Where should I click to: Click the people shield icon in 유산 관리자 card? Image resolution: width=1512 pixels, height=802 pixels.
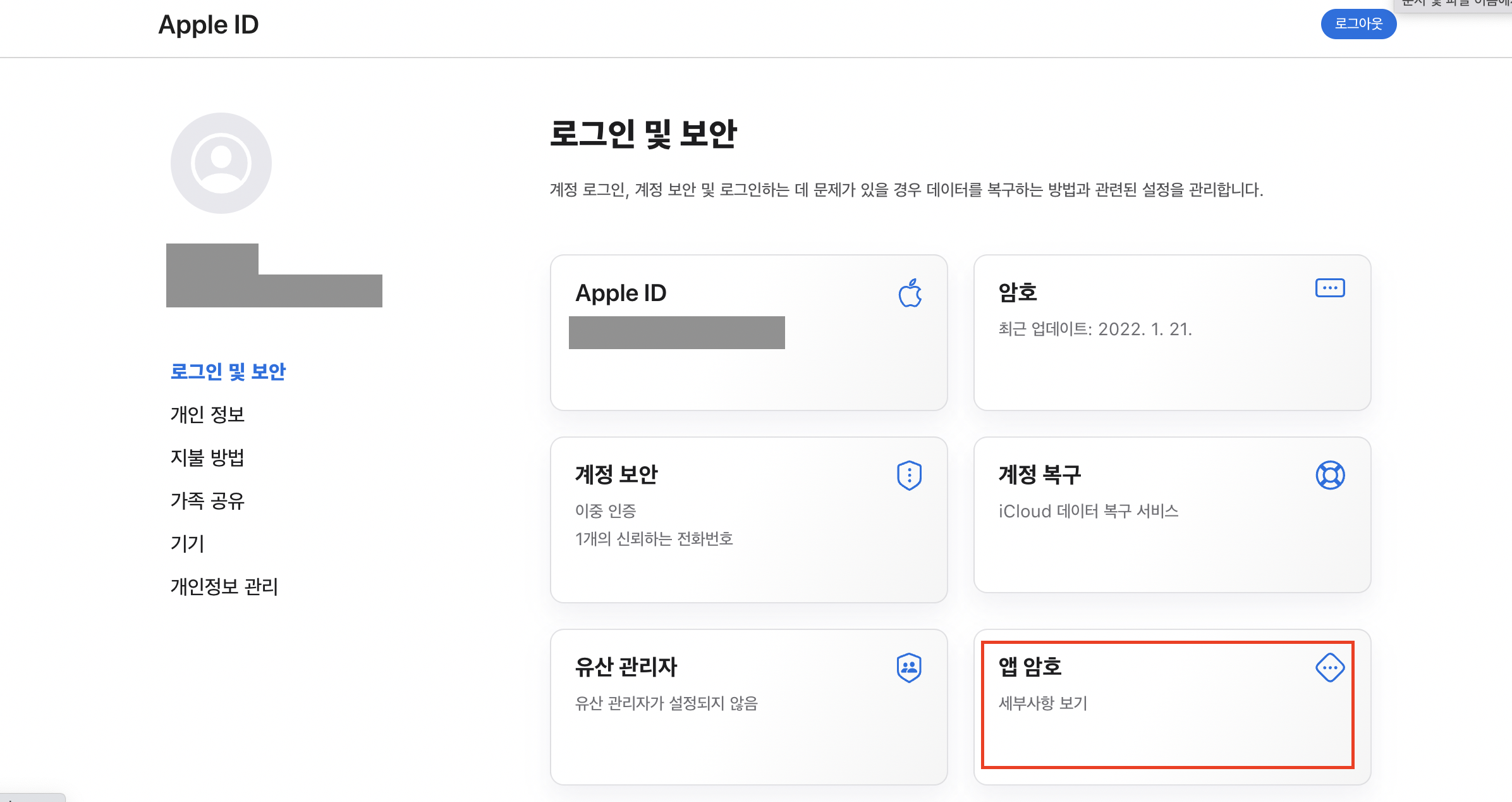909,667
